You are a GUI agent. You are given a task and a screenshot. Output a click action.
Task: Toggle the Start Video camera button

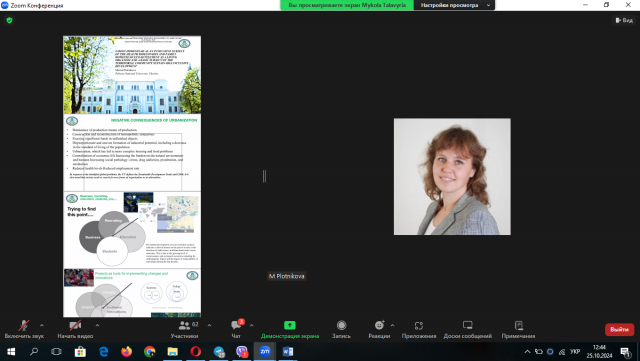[x=75, y=325]
